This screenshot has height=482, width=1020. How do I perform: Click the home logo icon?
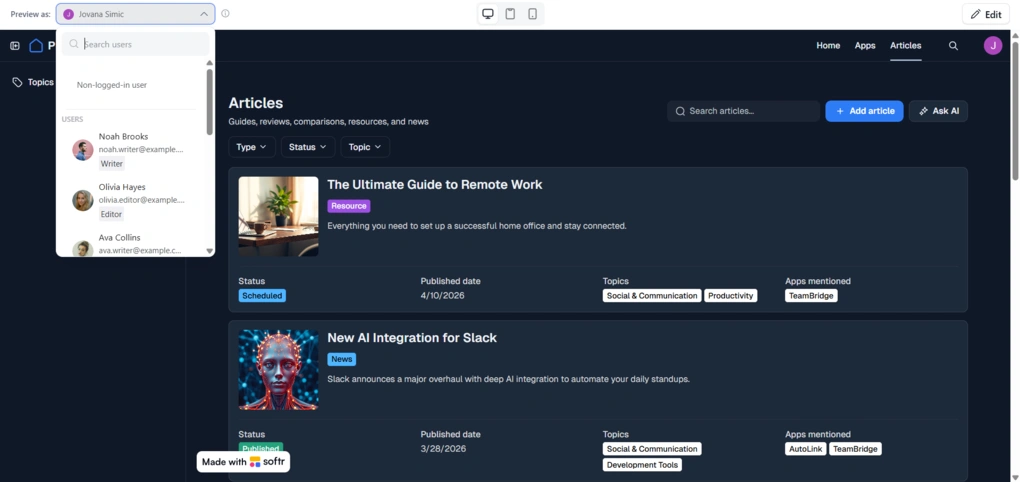click(x=36, y=46)
